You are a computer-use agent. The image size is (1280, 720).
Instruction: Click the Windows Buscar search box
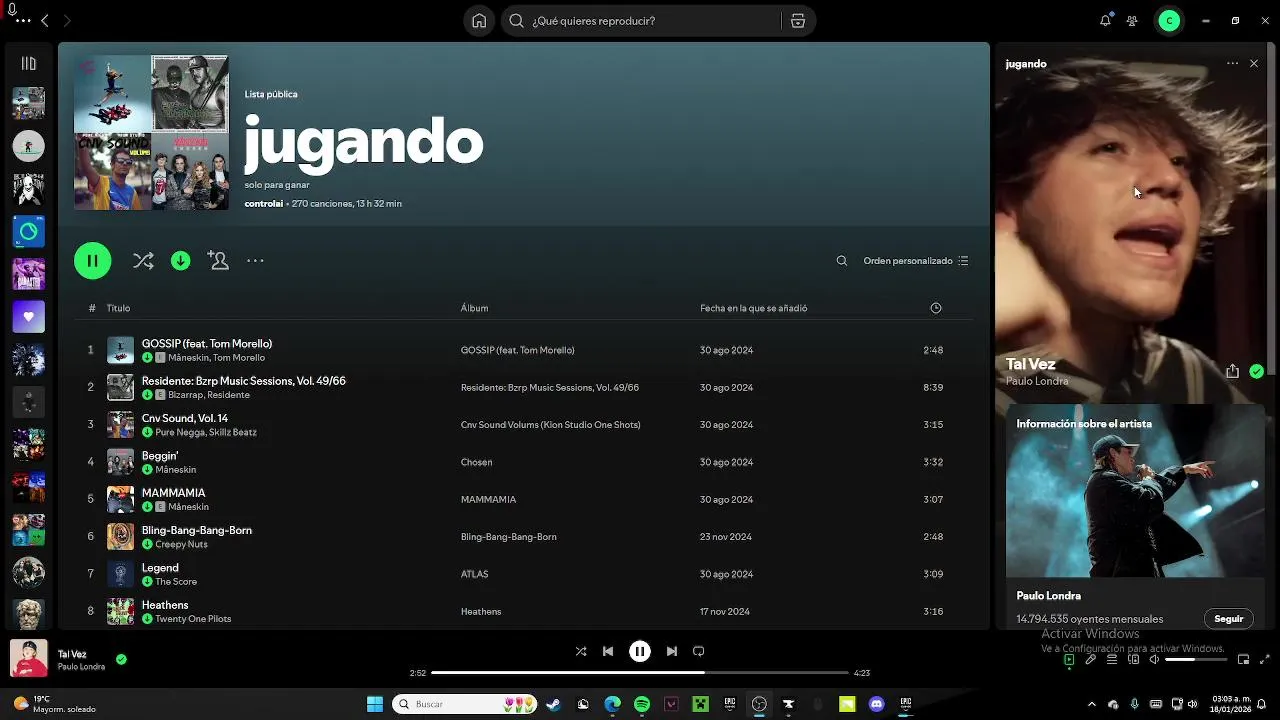(x=465, y=704)
